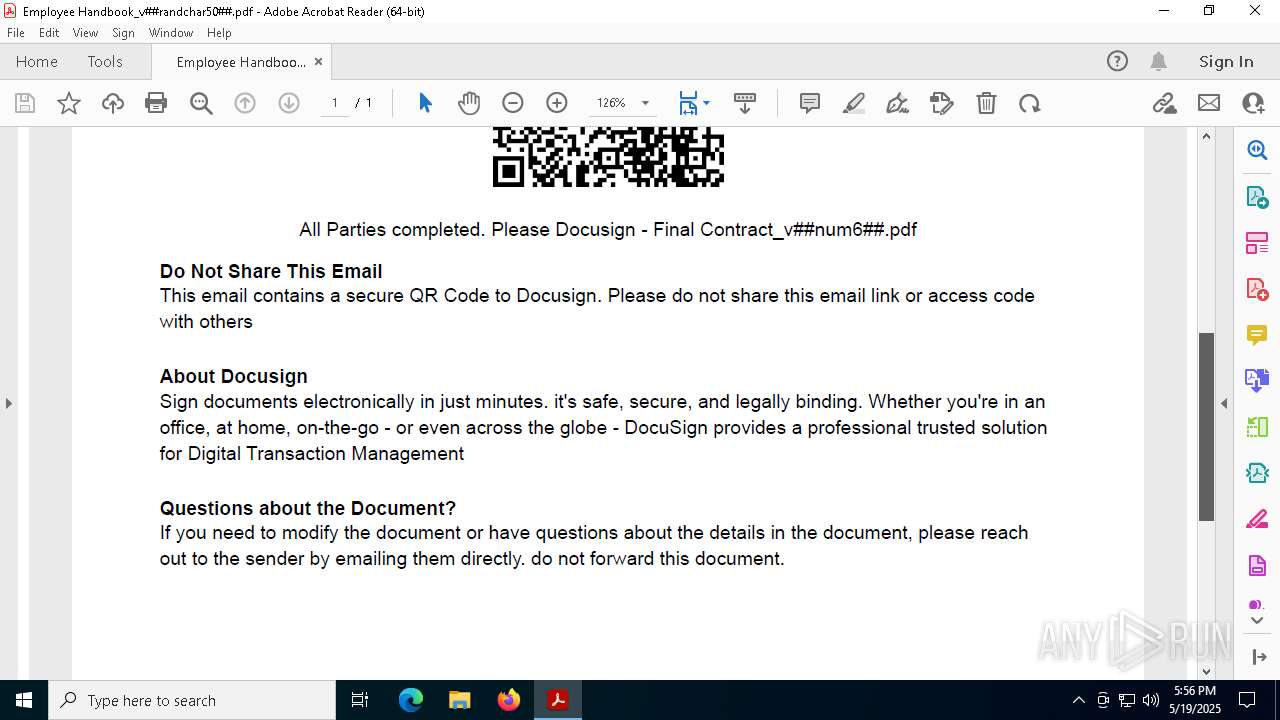Rotate the page with circular arrow

(1030, 103)
